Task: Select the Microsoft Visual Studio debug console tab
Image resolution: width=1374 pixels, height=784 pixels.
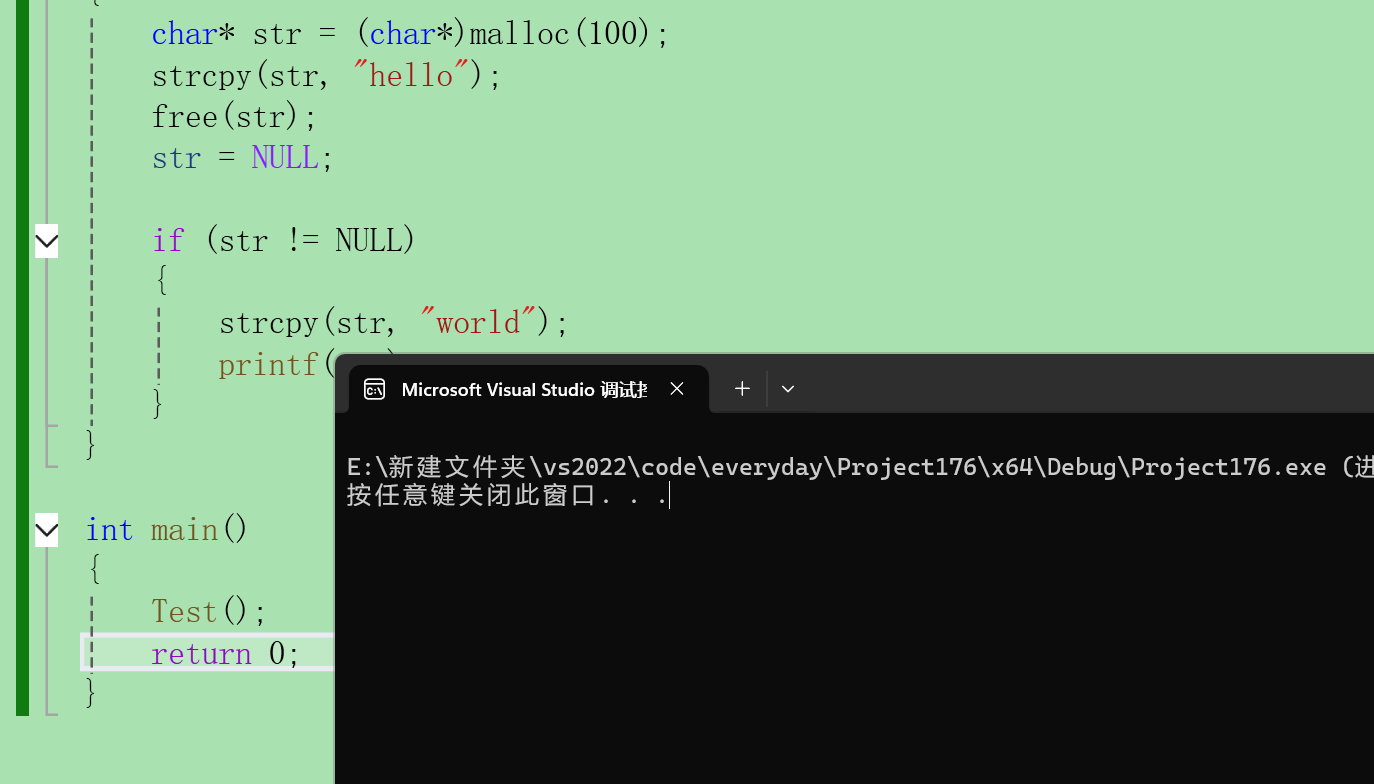Action: 529,389
